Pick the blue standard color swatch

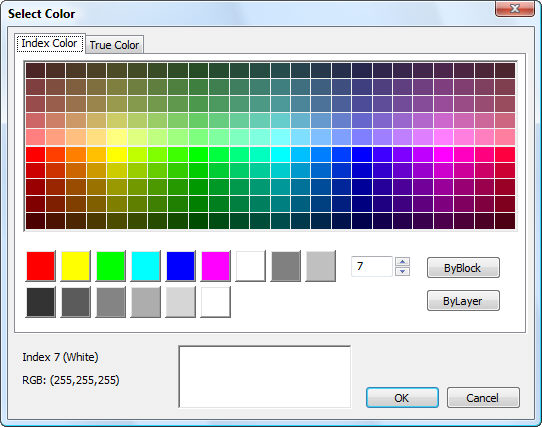(181, 266)
